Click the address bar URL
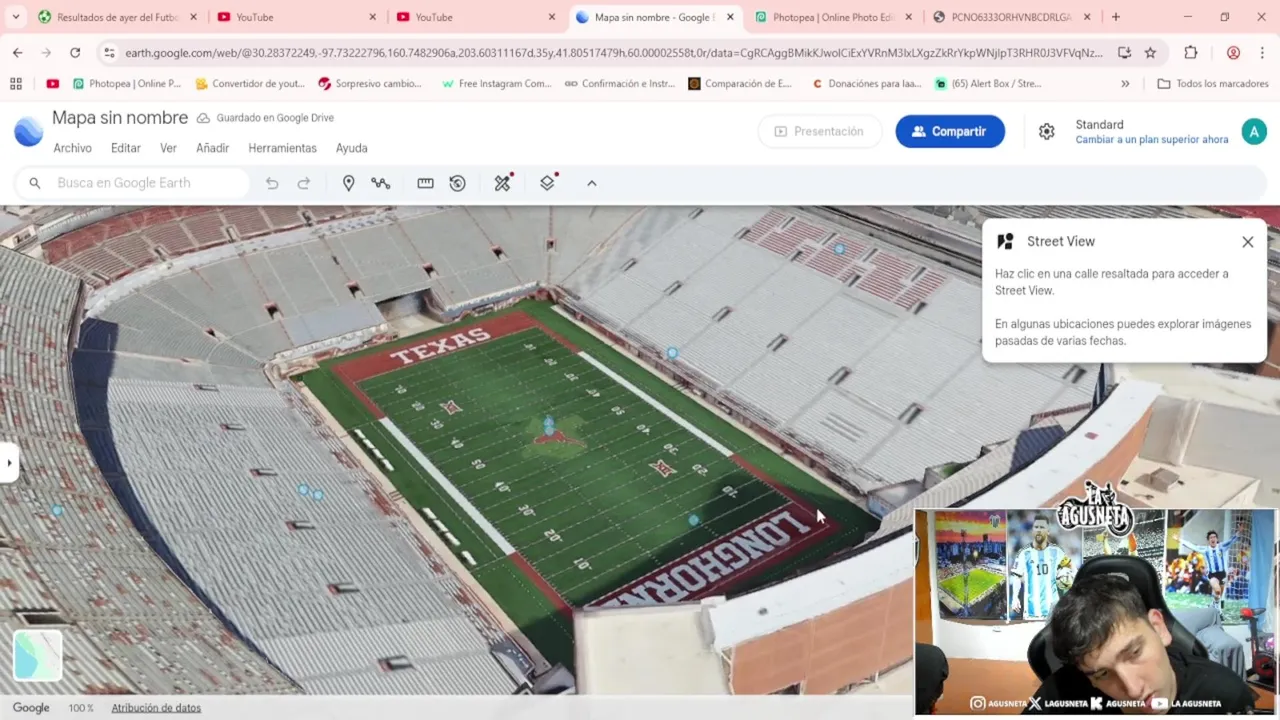The image size is (1280, 720). [613, 53]
